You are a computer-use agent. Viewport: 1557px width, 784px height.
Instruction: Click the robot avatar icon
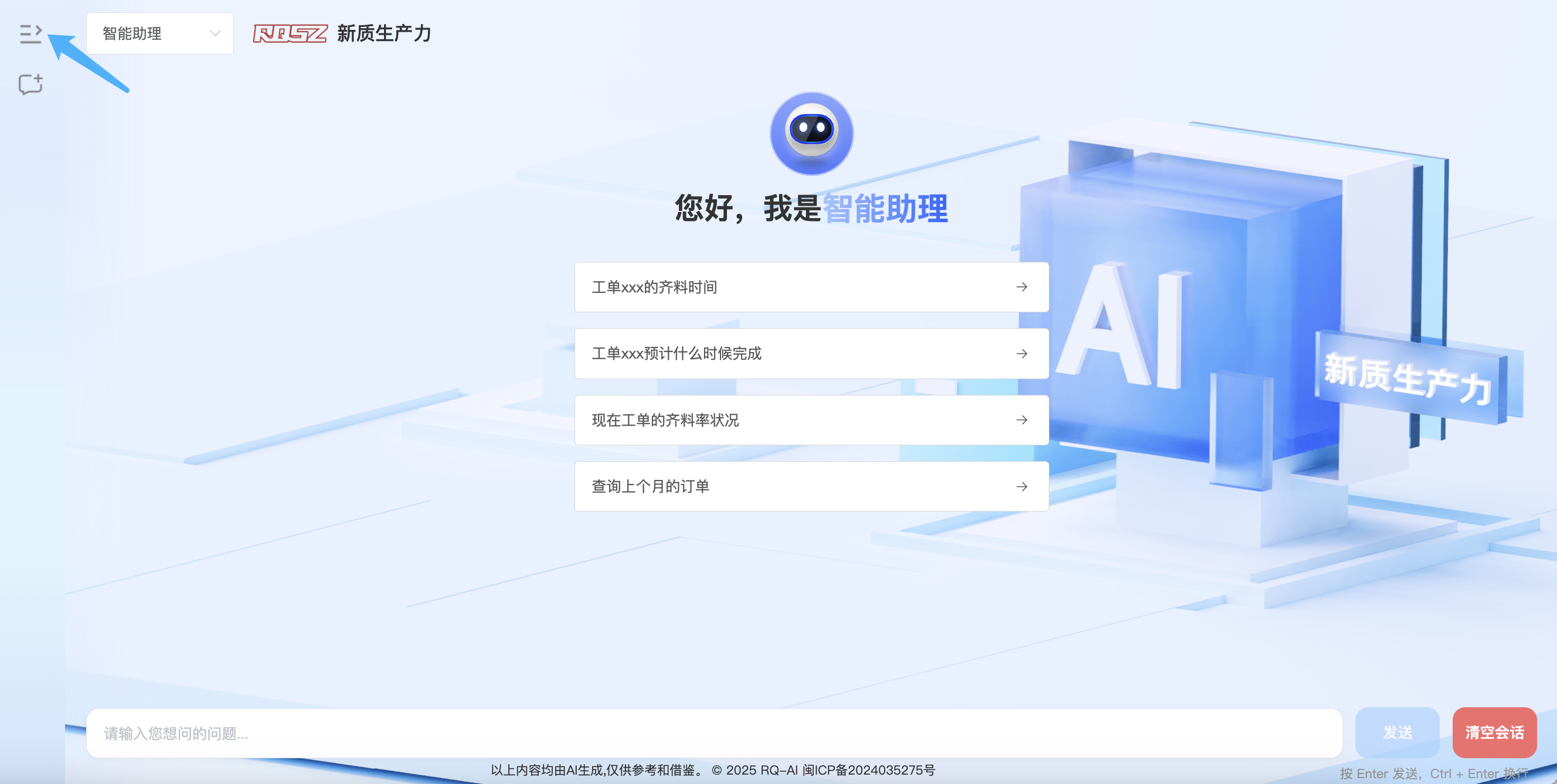[811, 134]
